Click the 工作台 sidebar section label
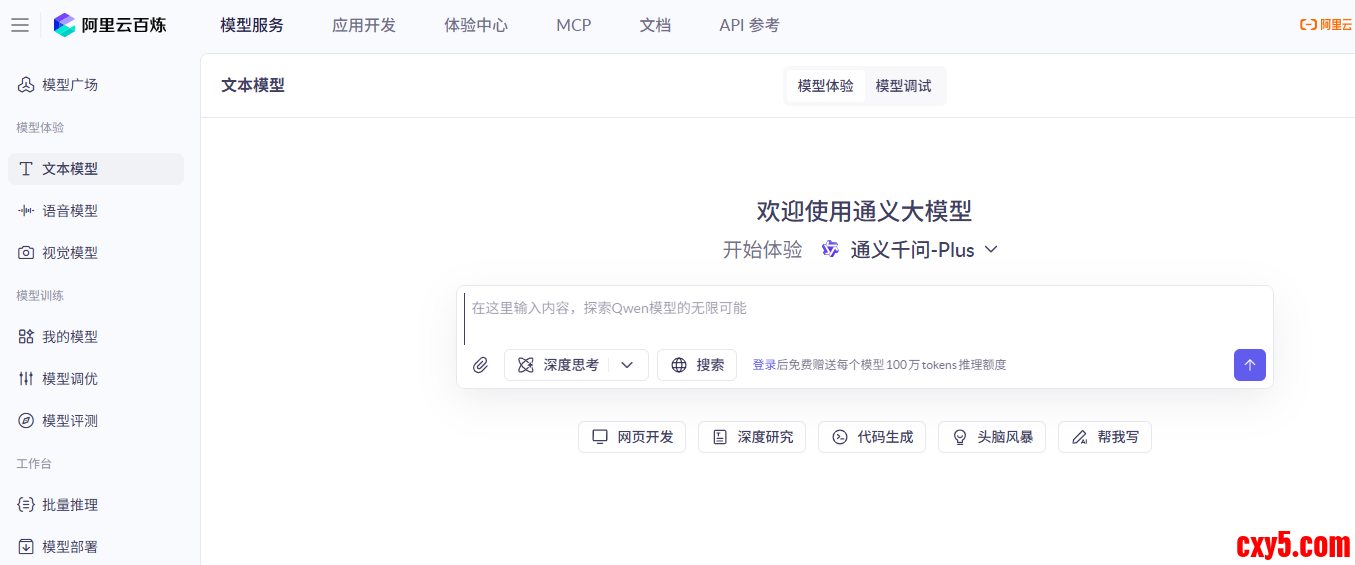This screenshot has height=565, width=1355. [x=34, y=463]
